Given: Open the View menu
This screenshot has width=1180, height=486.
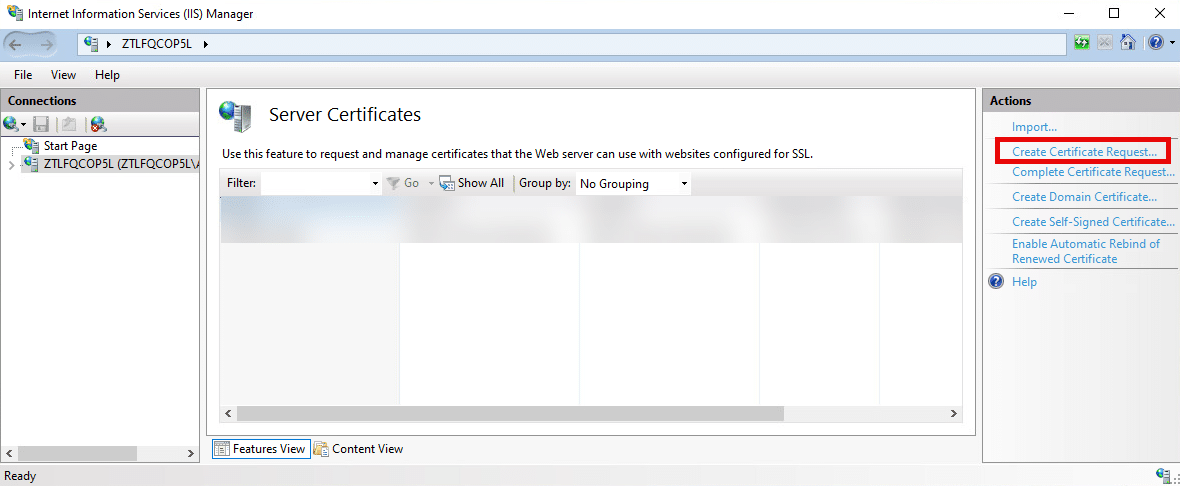Looking at the screenshot, I should tap(63, 75).
